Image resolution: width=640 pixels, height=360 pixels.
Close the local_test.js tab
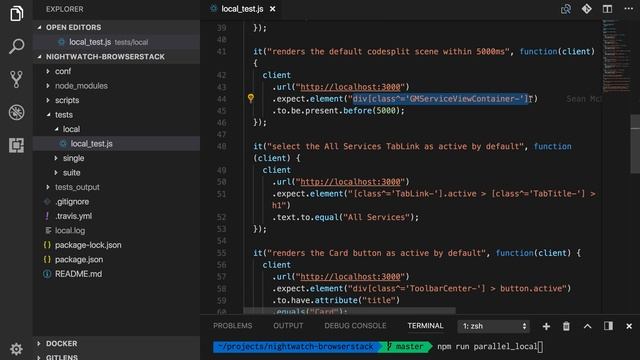[272, 9]
